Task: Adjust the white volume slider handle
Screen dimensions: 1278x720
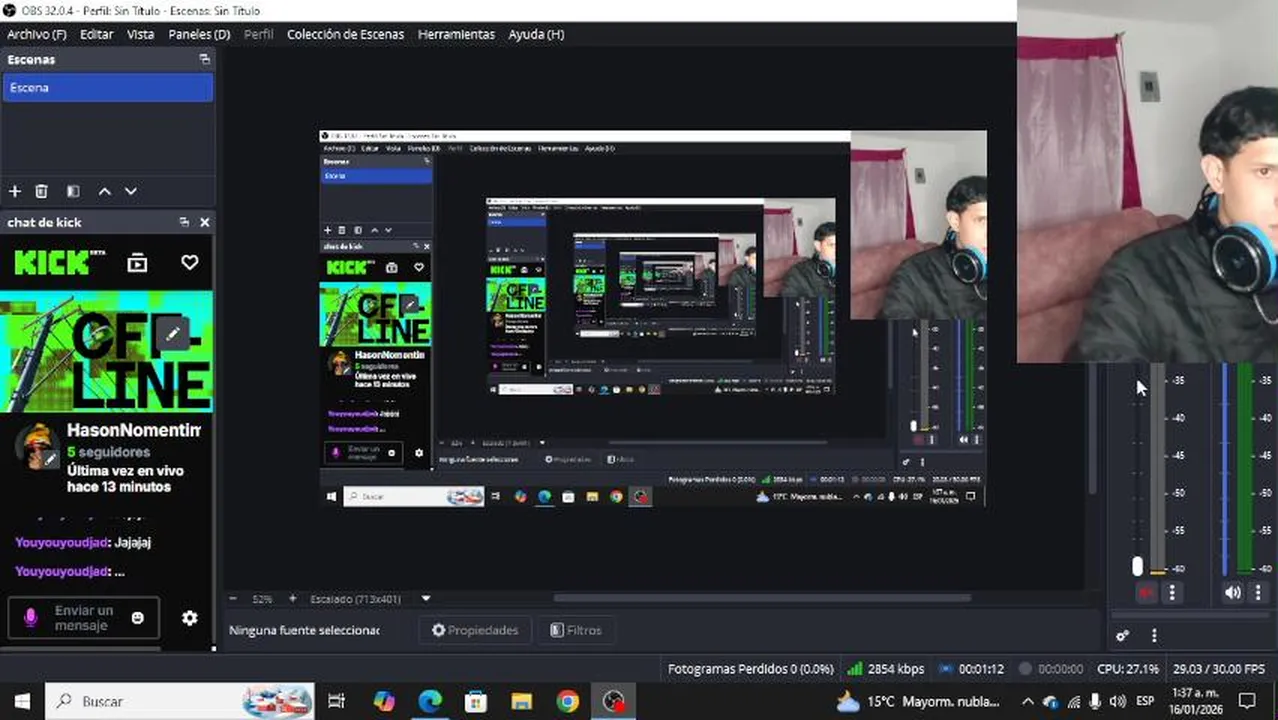Action: point(1137,567)
